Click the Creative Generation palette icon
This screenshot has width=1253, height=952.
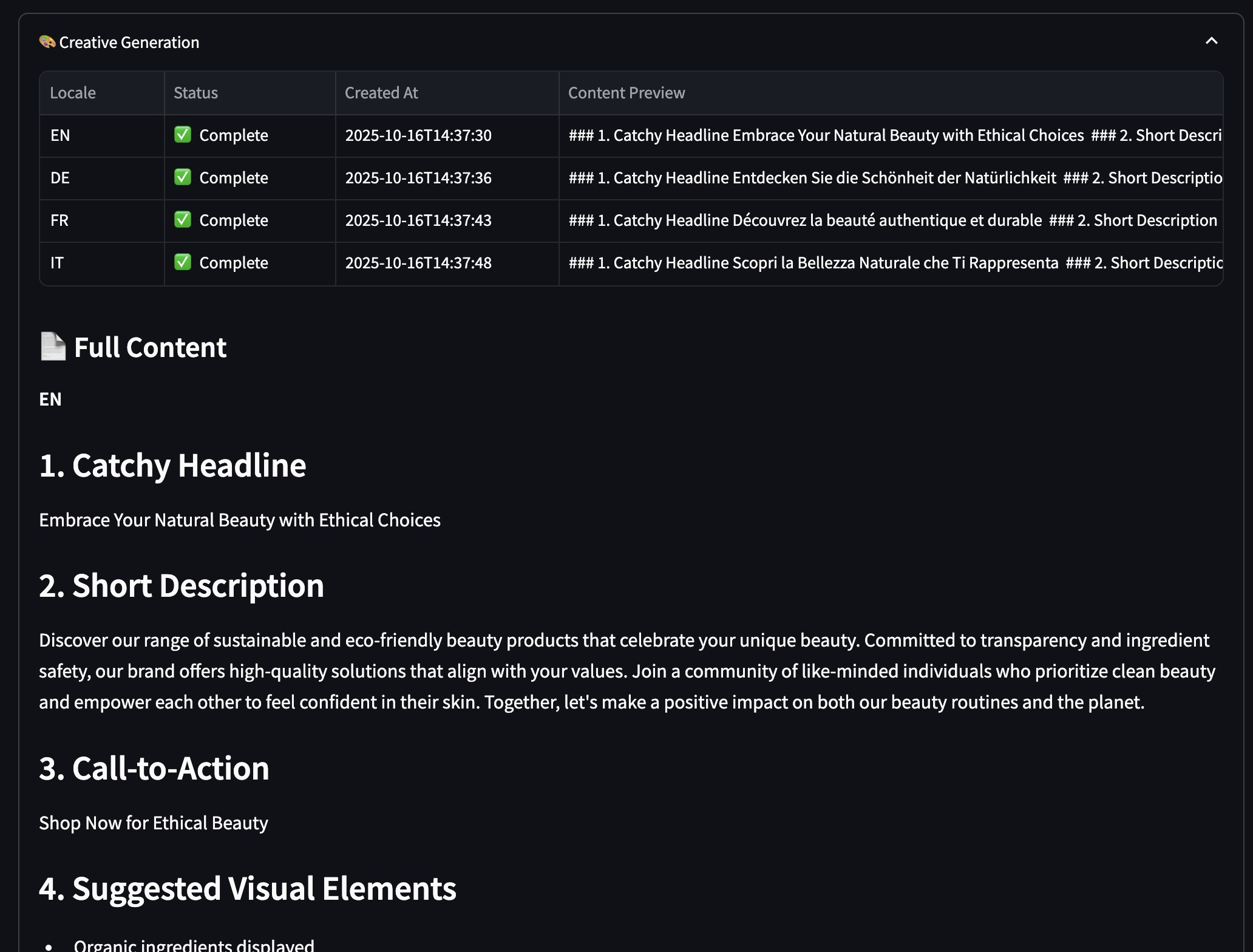tap(47, 42)
